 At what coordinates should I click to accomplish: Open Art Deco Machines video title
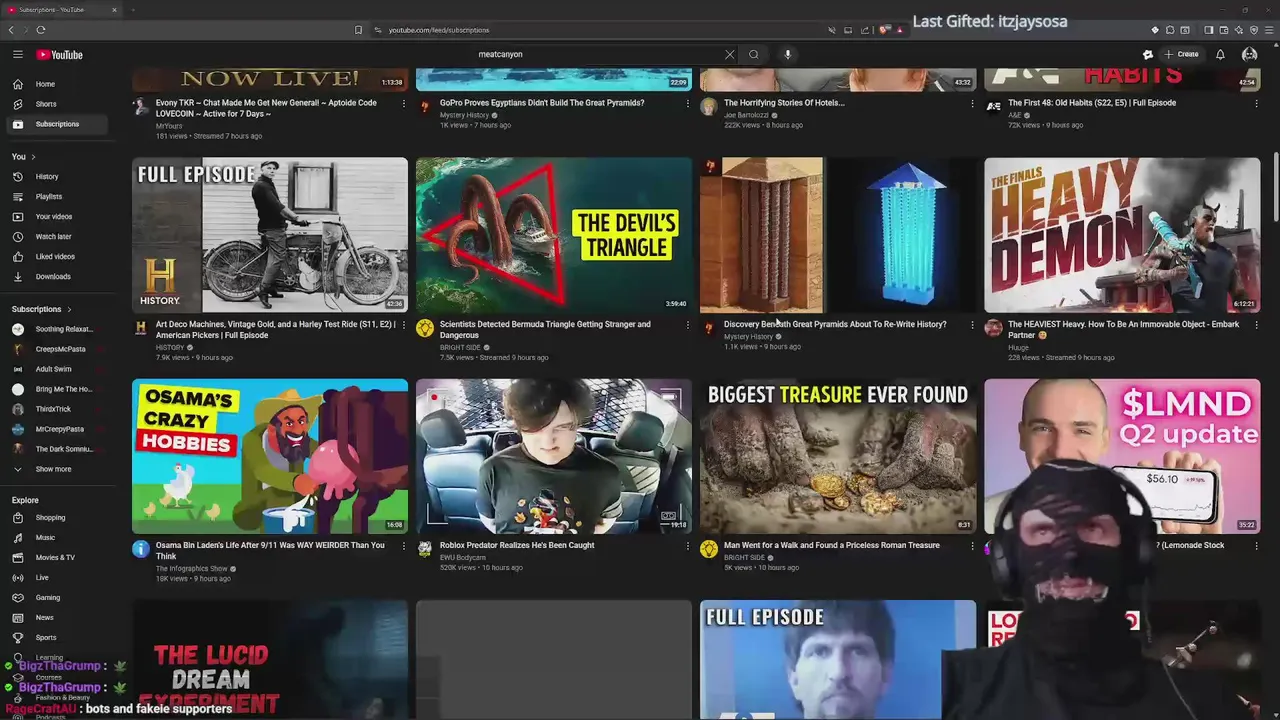click(x=275, y=330)
